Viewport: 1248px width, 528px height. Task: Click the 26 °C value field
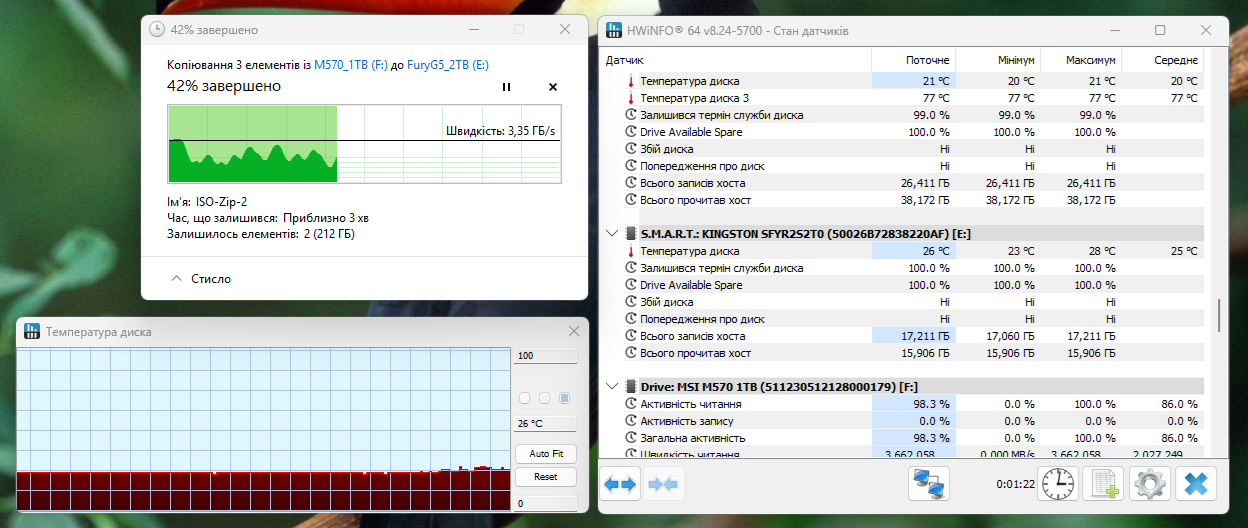point(544,423)
